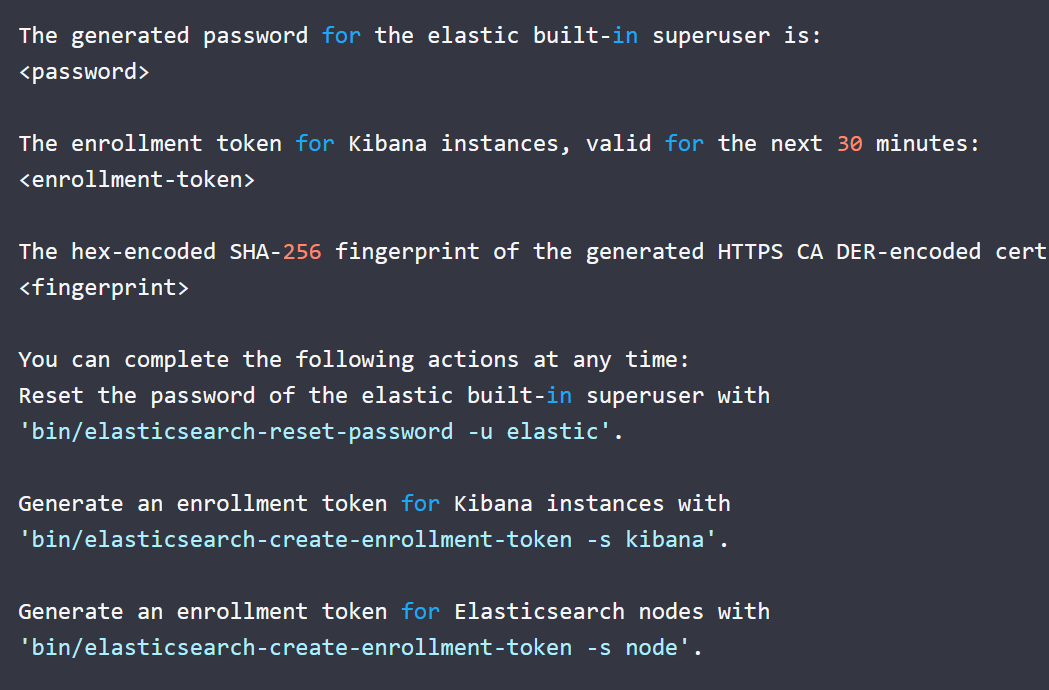Click the <password> placeholder text

pos(84,72)
